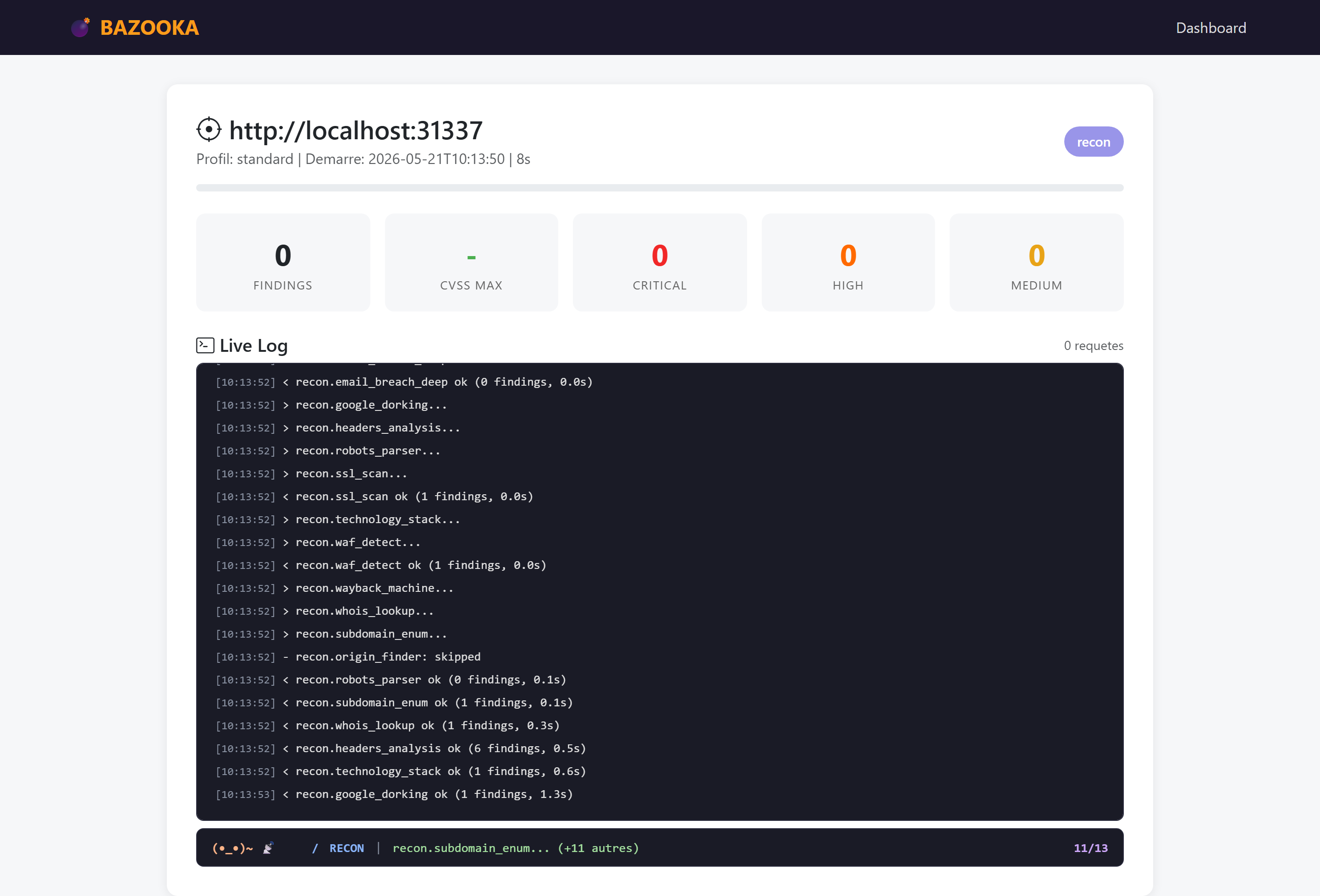Open the CRITICAL stat card
1320x896 pixels.
[x=660, y=262]
